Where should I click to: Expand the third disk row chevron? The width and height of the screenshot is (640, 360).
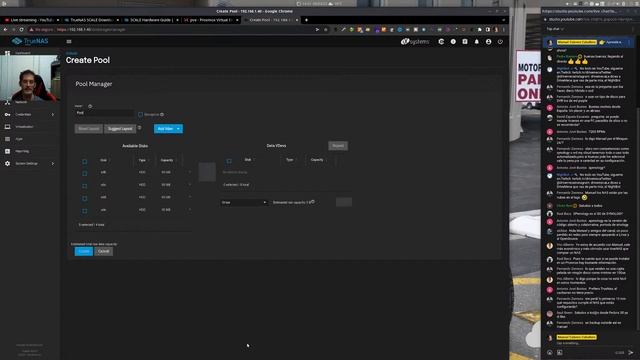(189, 197)
